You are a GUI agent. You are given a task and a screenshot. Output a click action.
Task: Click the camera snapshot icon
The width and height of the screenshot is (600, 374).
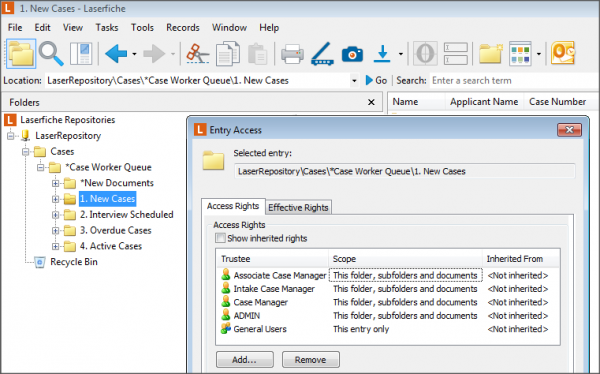click(x=352, y=54)
